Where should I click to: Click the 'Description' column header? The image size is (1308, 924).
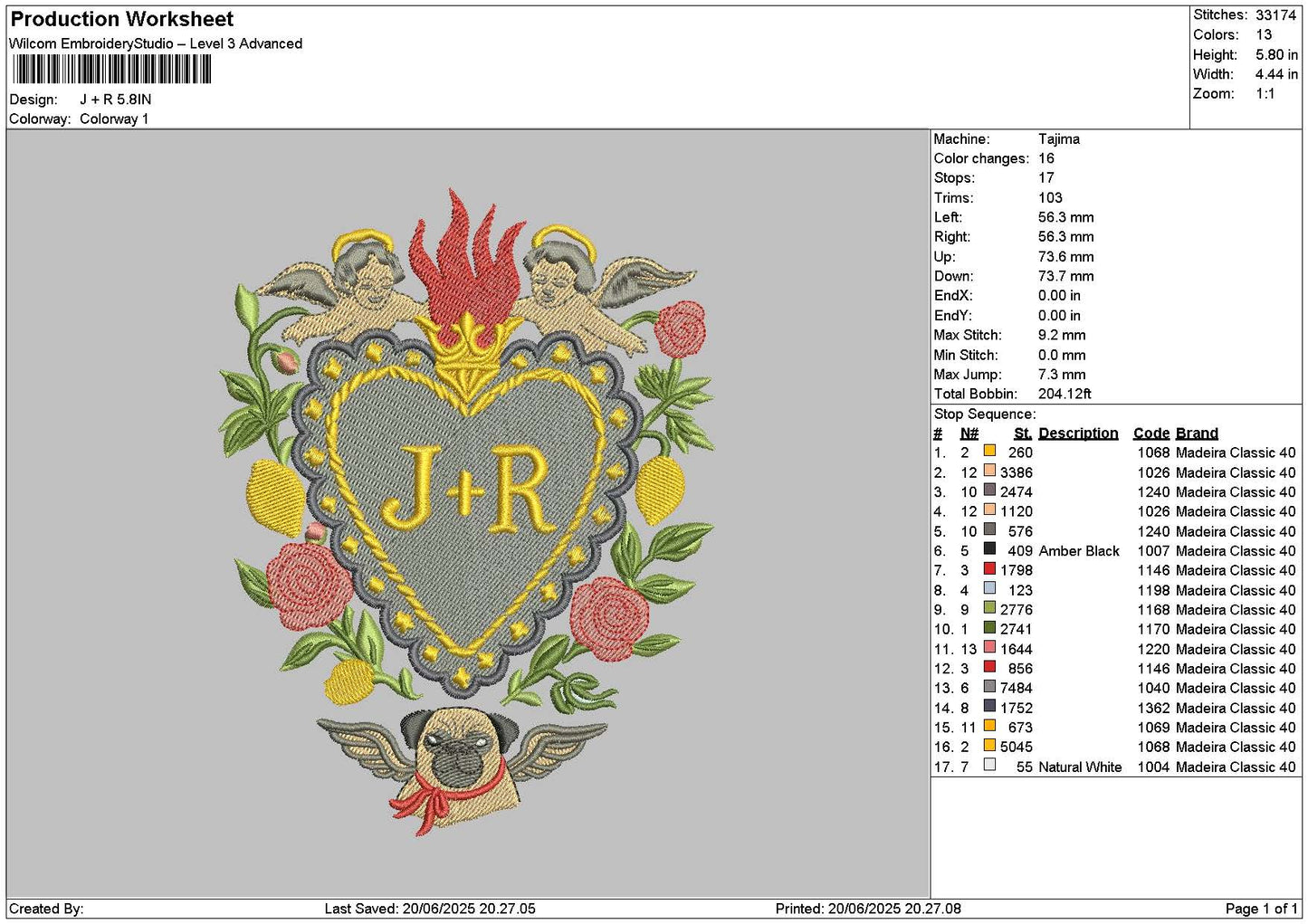[1078, 433]
